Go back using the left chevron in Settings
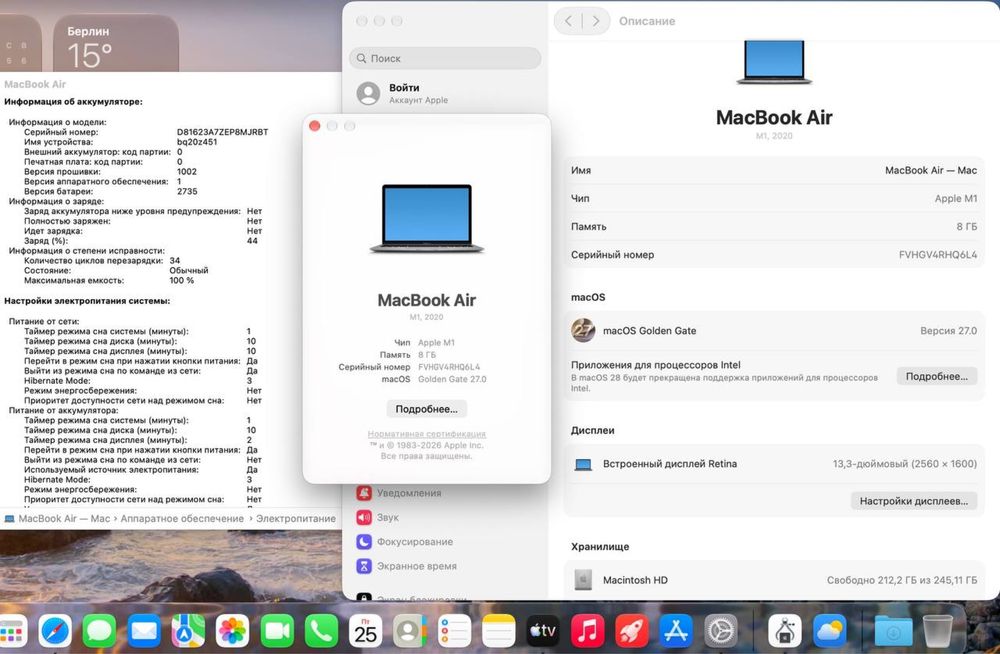Image resolution: width=1000 pixels, height=654 pixels. click(568, 21)
